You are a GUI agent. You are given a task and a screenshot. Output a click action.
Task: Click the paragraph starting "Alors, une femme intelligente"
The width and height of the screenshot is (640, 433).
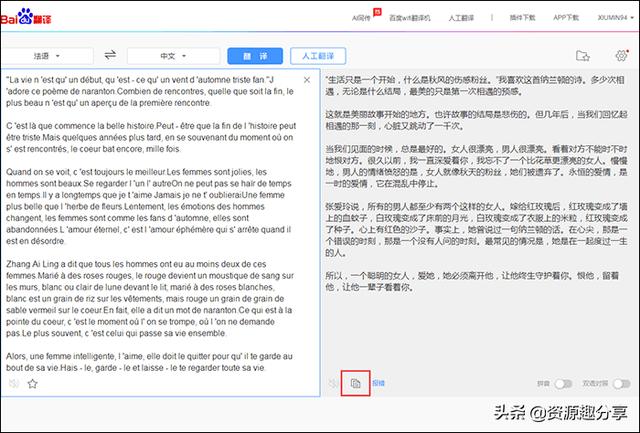coord(149,362)
